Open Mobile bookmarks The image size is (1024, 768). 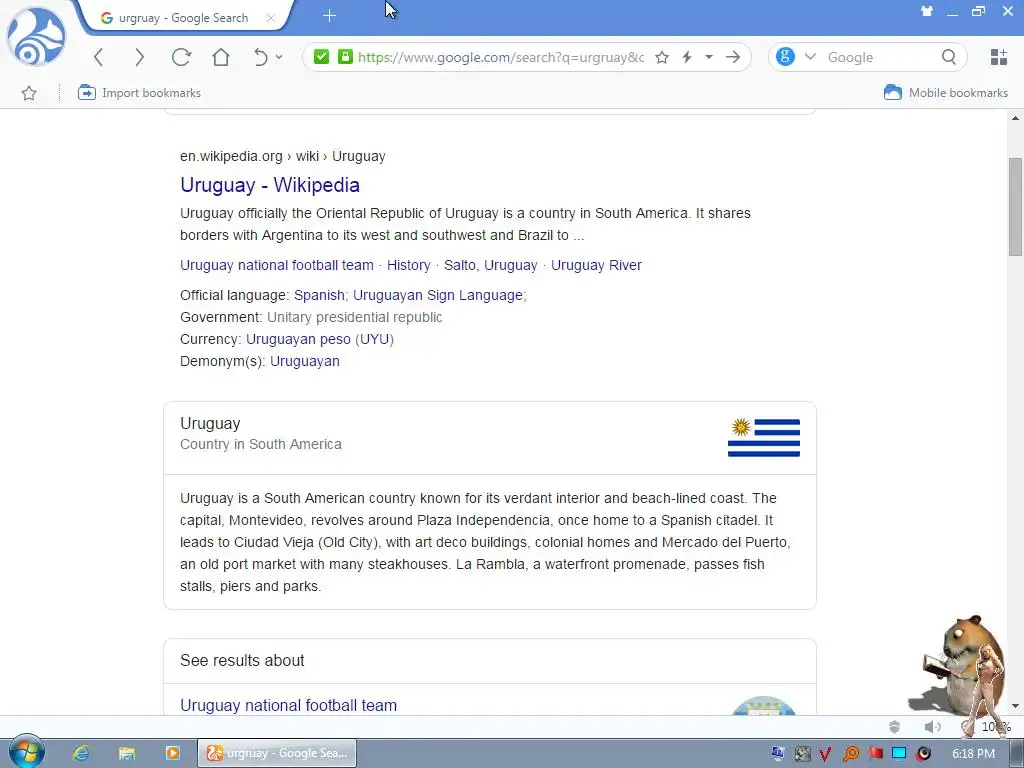click(946, 93)
